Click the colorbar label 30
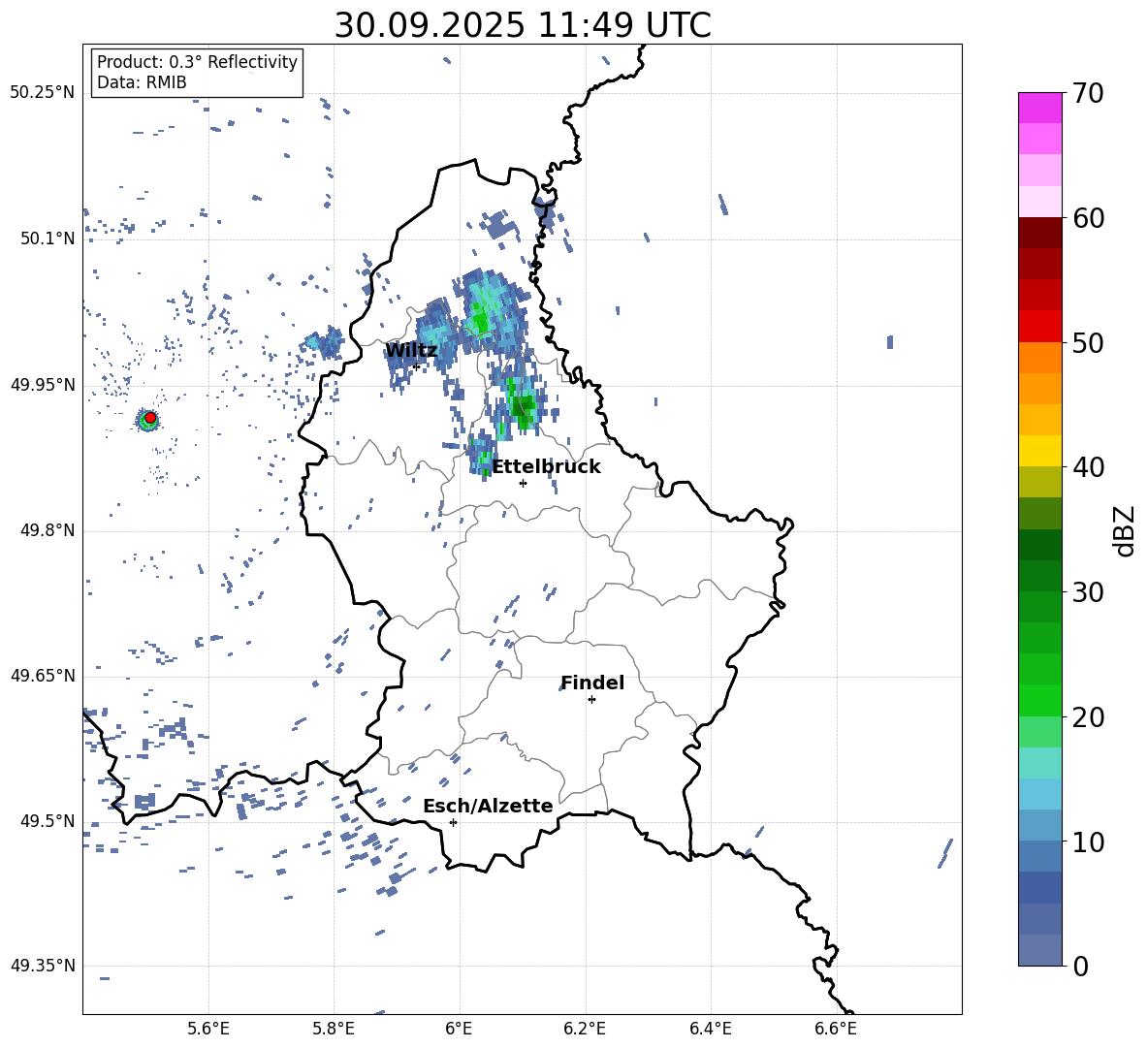Image resolution: width=1148 pixels, height=1048 pixels. click(x=1089, y=592)
